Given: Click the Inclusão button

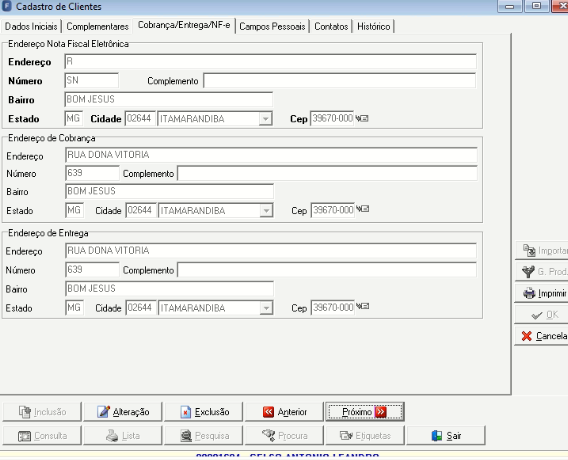Looking at the screenshot, I should coord(42,412).
